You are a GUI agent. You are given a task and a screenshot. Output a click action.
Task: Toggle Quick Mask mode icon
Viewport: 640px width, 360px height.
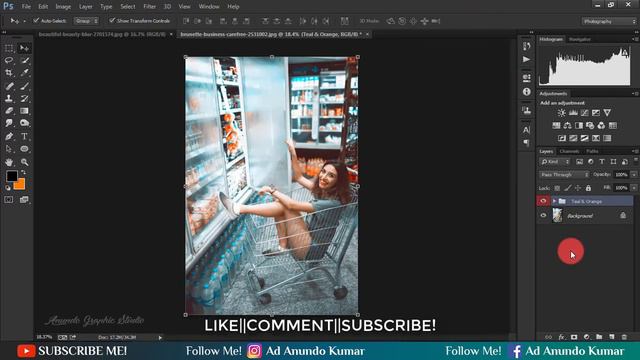point(9,200)
